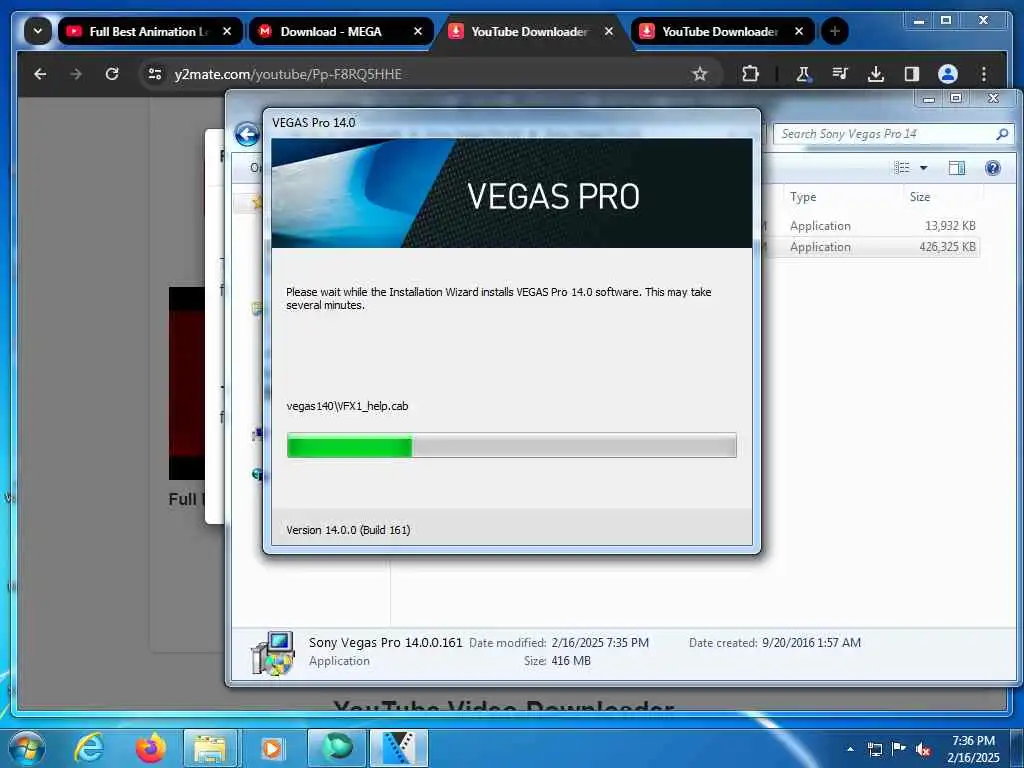View site information icon in address bar
This screenshot has height=768, width=1024.
point(155,74)
